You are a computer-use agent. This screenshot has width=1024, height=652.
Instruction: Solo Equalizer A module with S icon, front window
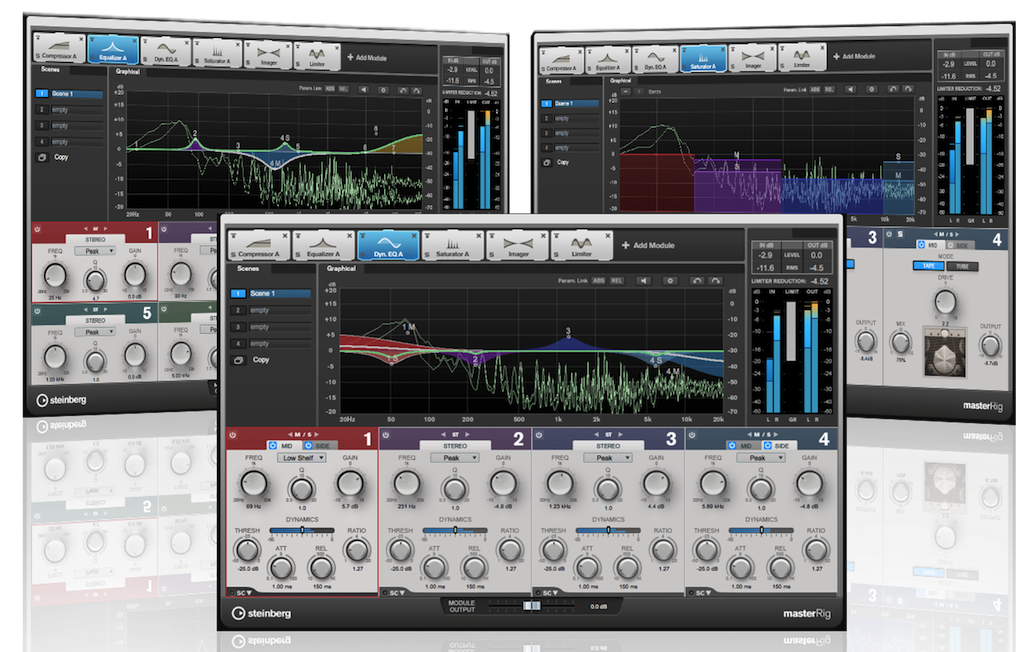298,255
